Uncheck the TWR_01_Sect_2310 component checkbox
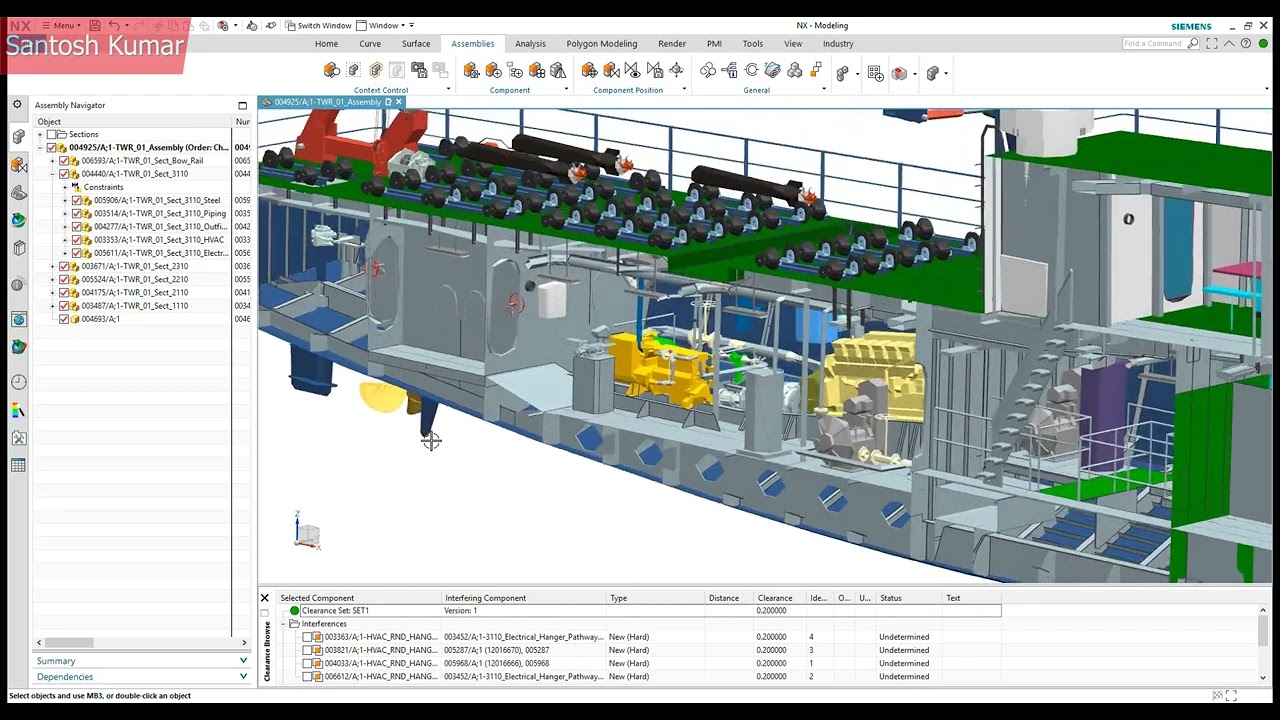This screenshot has width=1280, height=720. point(64,266)
